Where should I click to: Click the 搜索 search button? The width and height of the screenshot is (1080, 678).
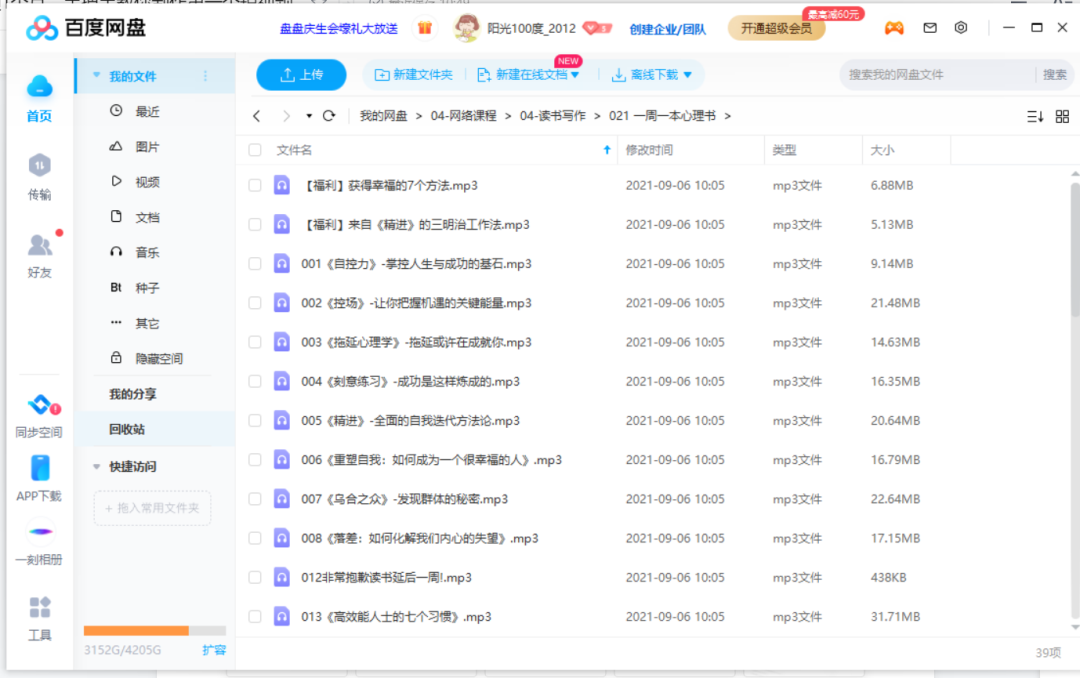1055,74
